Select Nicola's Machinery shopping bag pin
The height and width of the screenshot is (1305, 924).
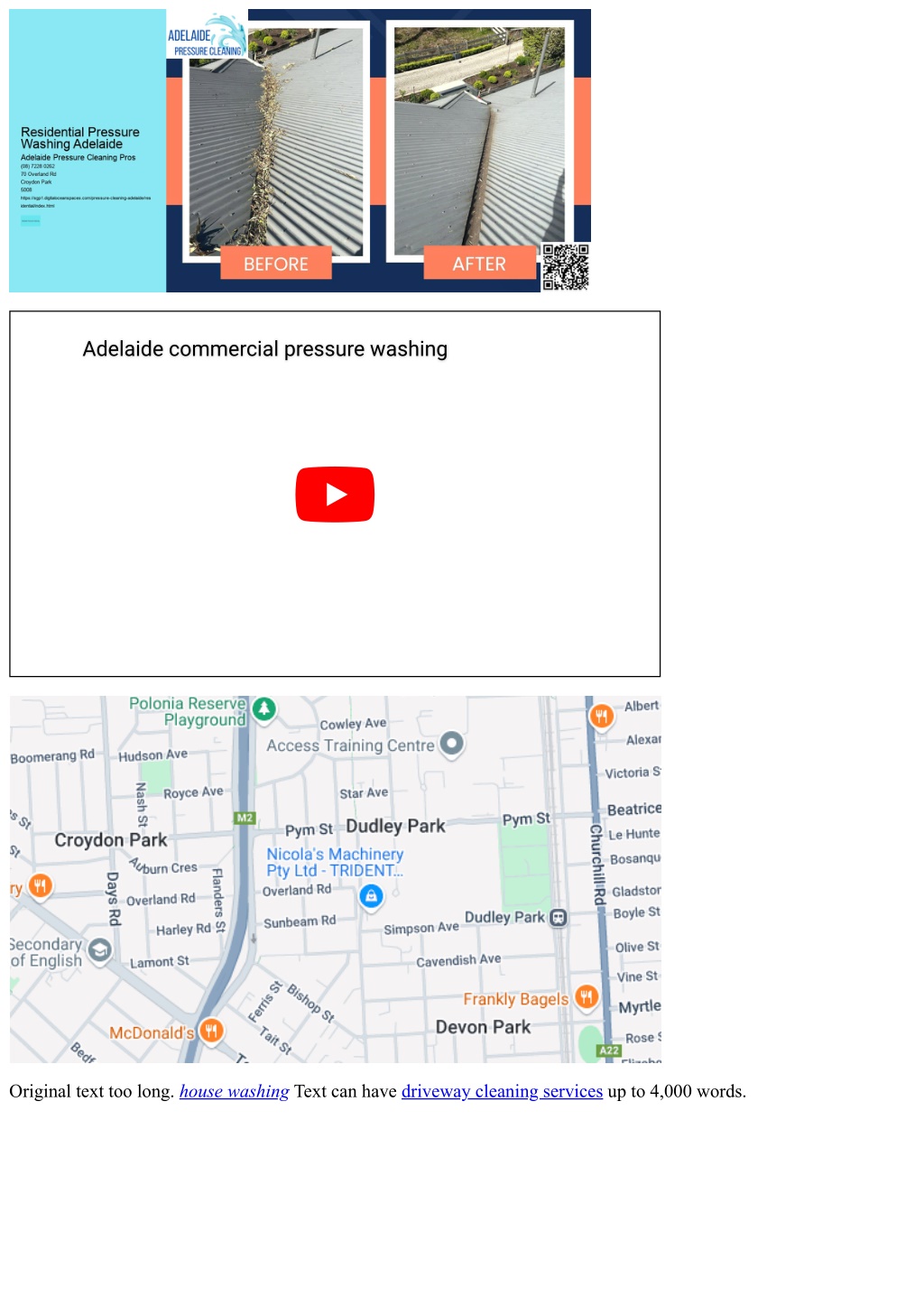pyautogui.click(x=371, y=895)
